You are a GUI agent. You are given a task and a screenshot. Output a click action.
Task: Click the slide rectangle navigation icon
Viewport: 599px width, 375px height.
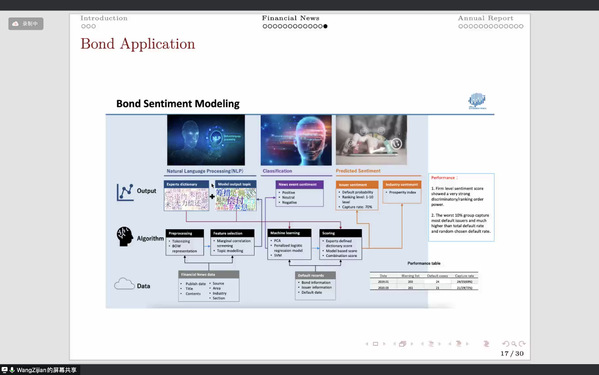[375, 344]
